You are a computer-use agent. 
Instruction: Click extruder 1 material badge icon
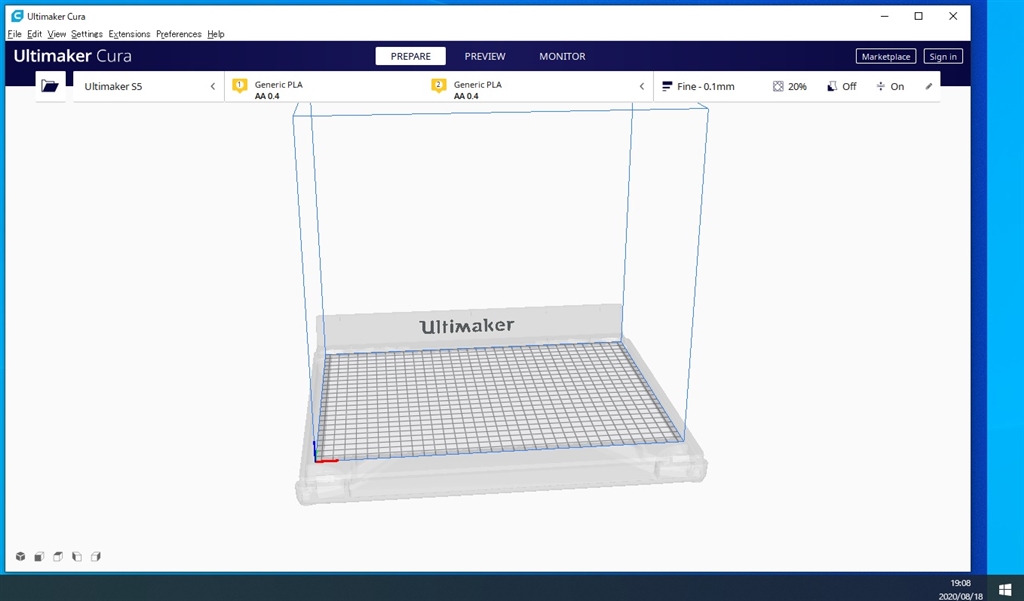coord(240,86)
